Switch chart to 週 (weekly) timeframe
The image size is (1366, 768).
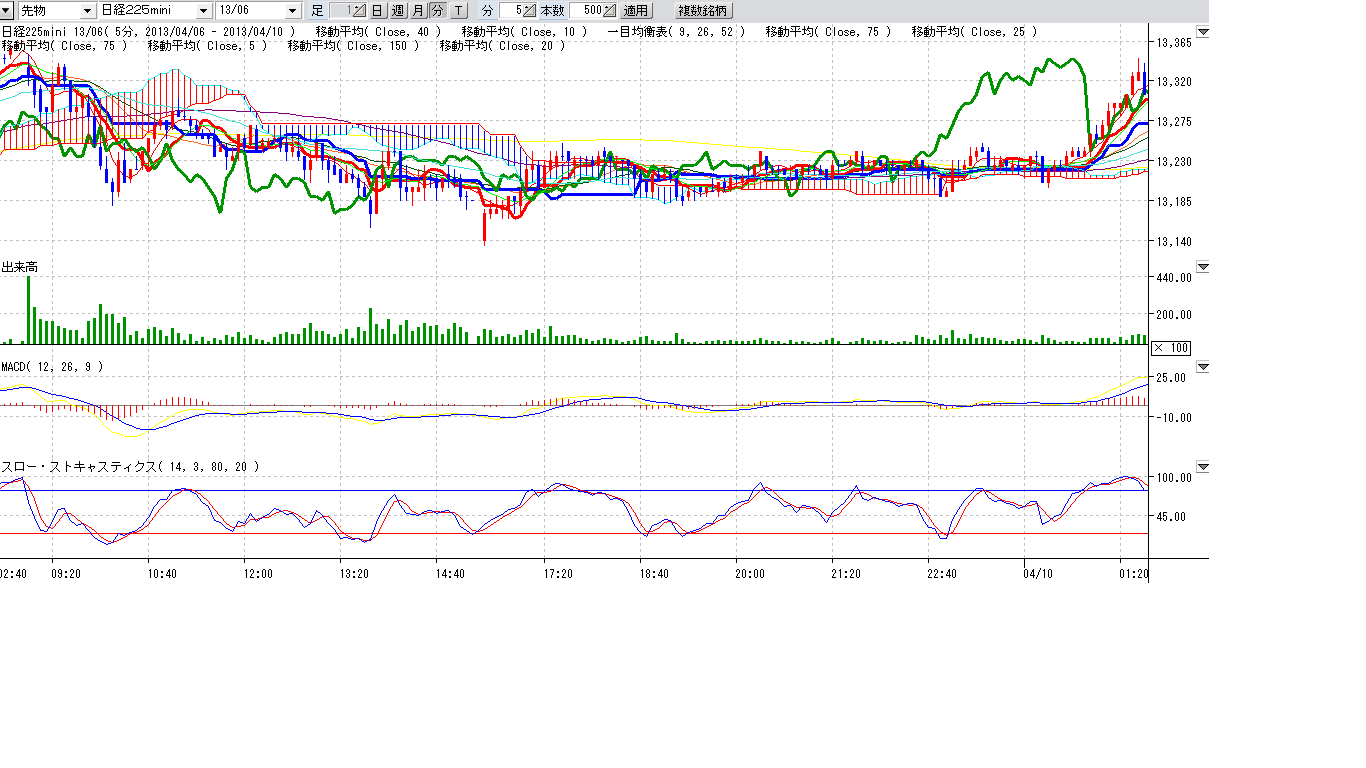click(397, 11)
